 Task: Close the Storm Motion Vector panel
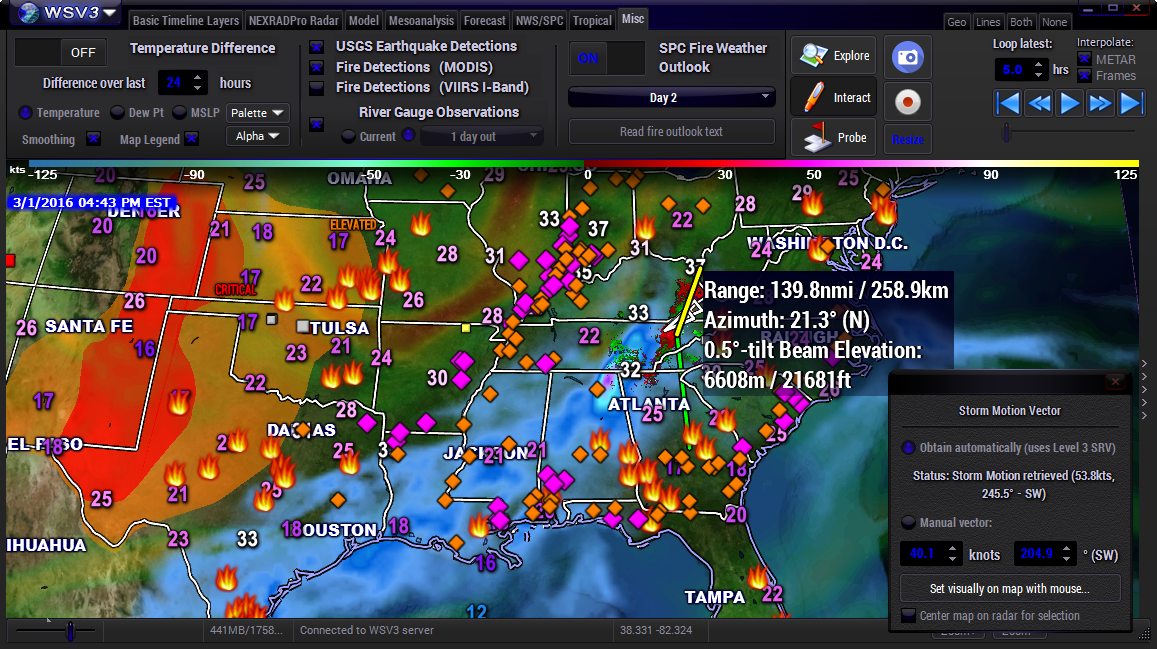(1116, 381)
